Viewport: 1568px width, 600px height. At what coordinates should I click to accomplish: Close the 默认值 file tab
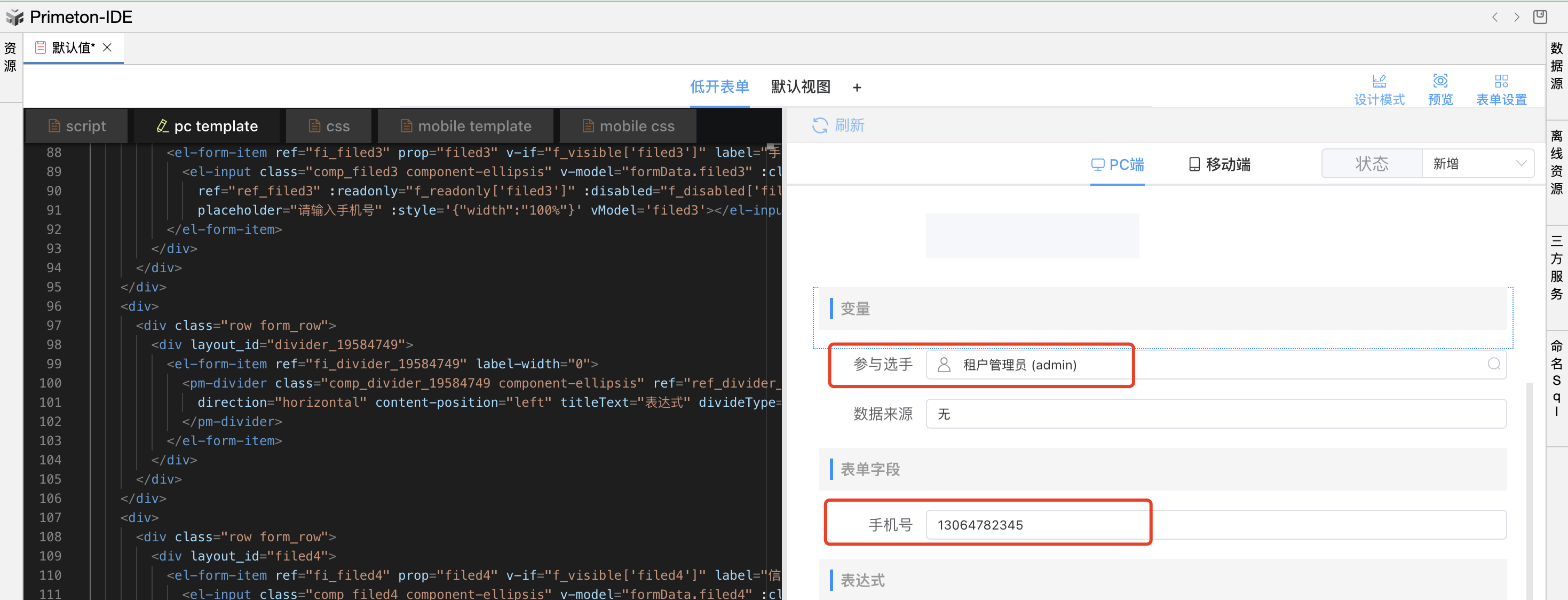[107, 48]
